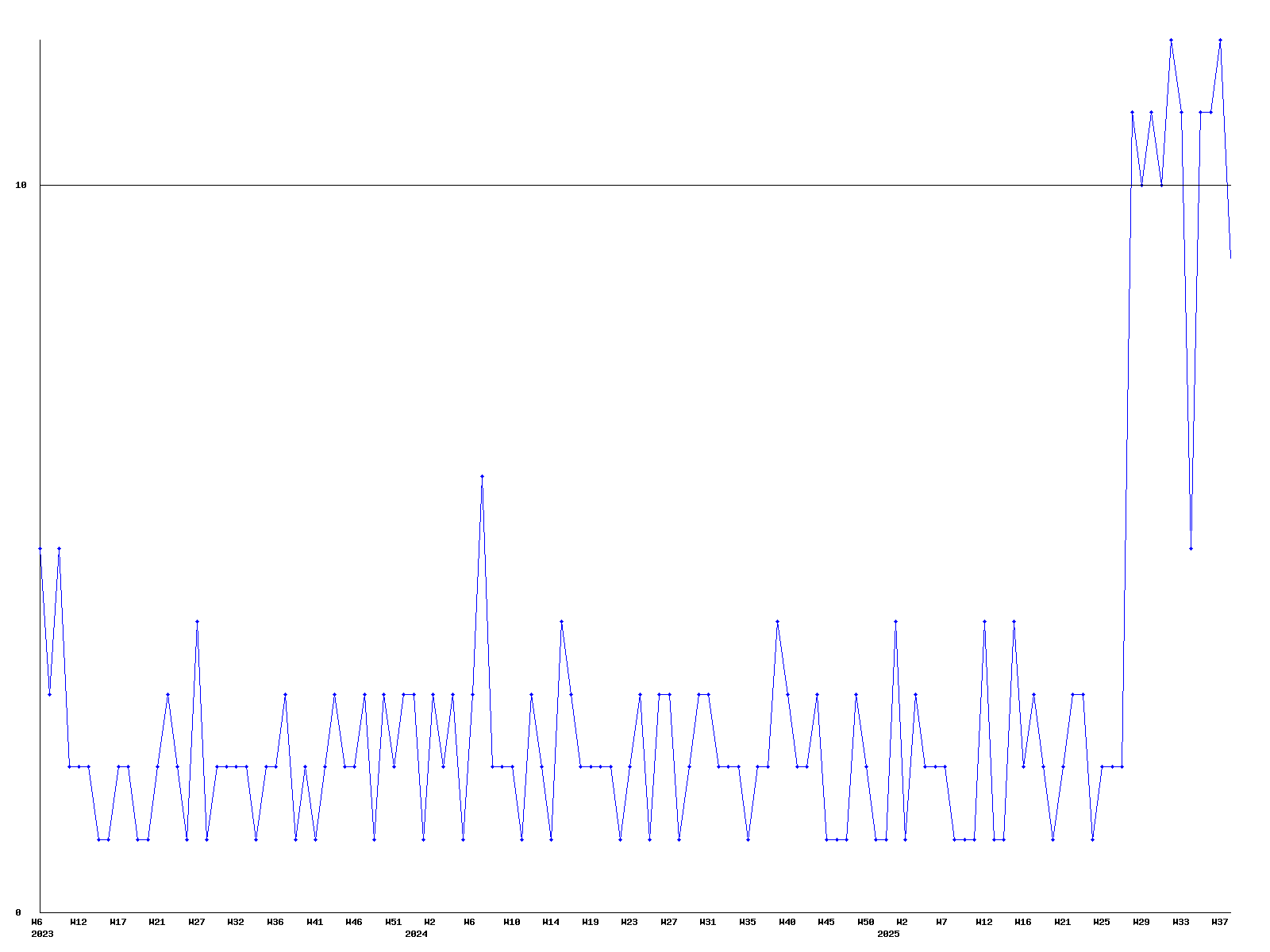
Task: Select the W46 week label on the x-axis
Action: pyautogui.click(x=354, y=922)
